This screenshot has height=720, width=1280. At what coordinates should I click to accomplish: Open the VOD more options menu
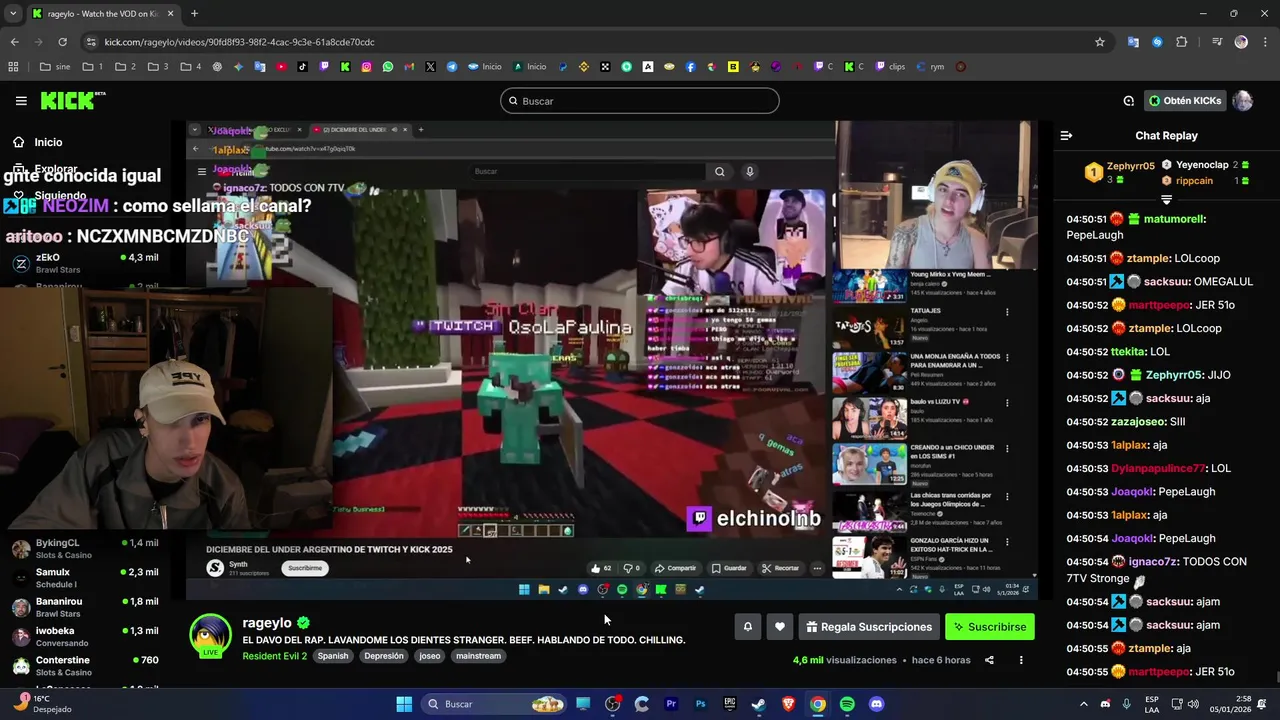tap(1021, 660)
